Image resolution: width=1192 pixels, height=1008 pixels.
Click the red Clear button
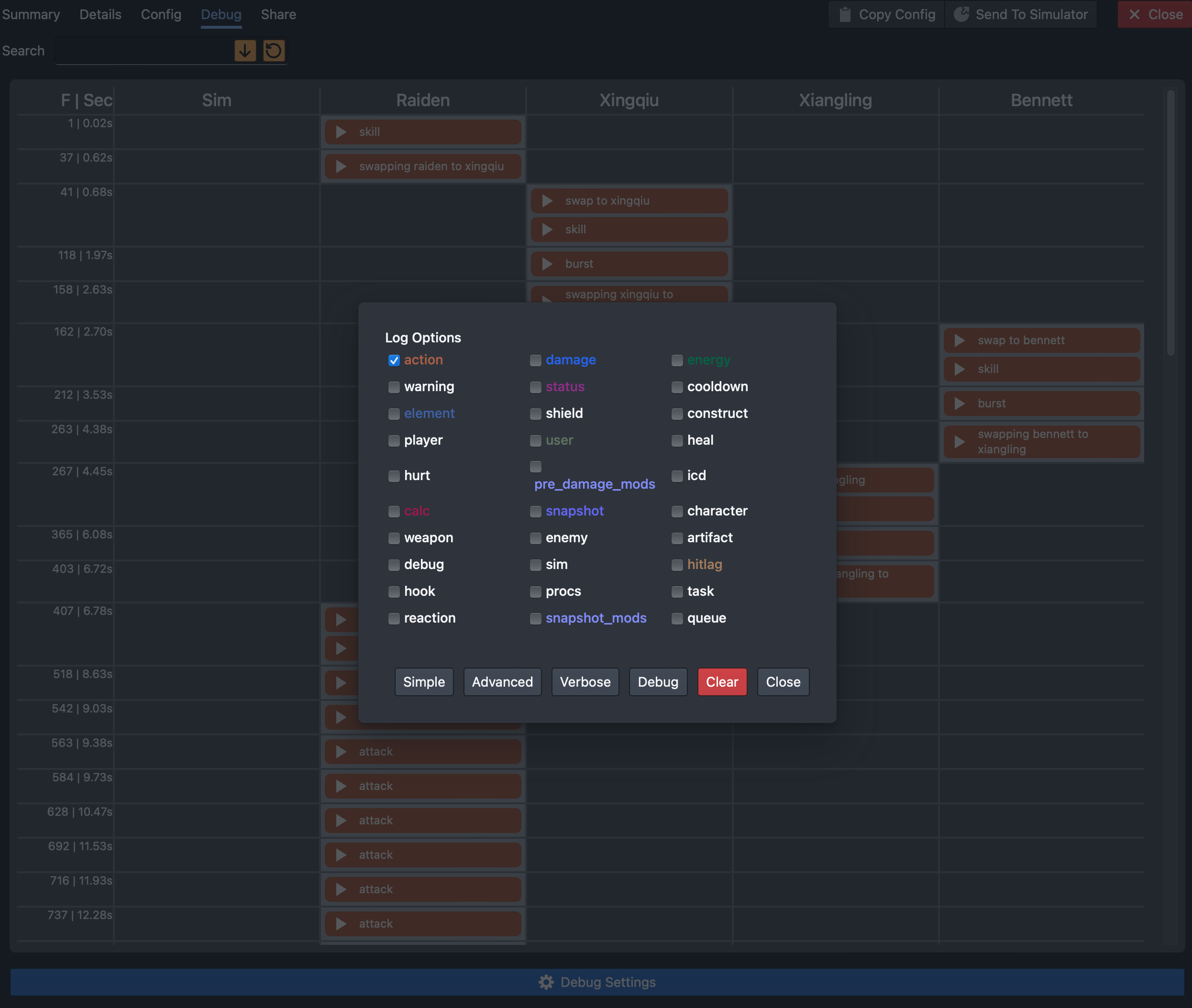[x=721, y=682]
